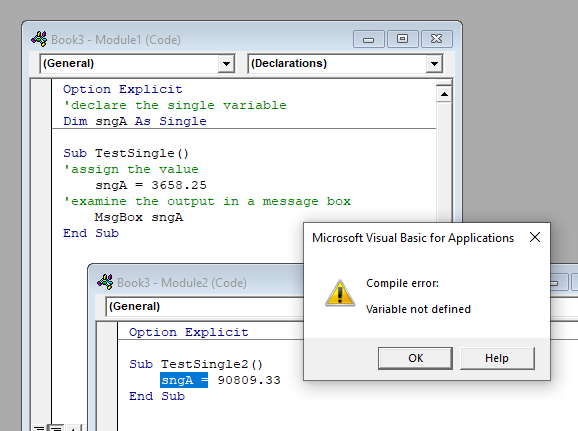The height and width of the screenshot is (431, 578).
Task: Open the Module2 (General) object box
Action: [x=205, y=306]
